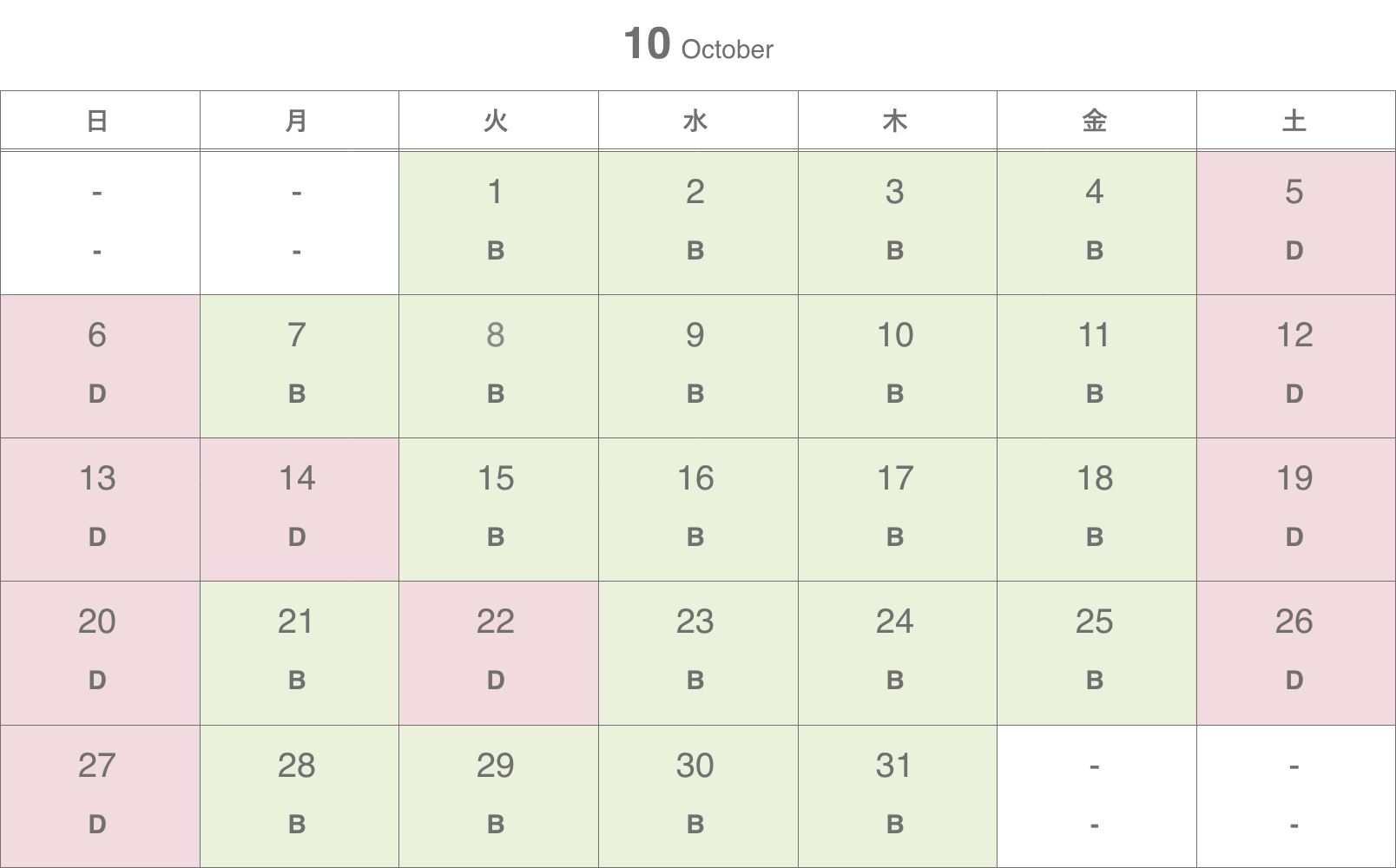Click on date 23 in the calendar
Image resolution: width=1396 pixels, height=868 pixels.
point(698,653)
